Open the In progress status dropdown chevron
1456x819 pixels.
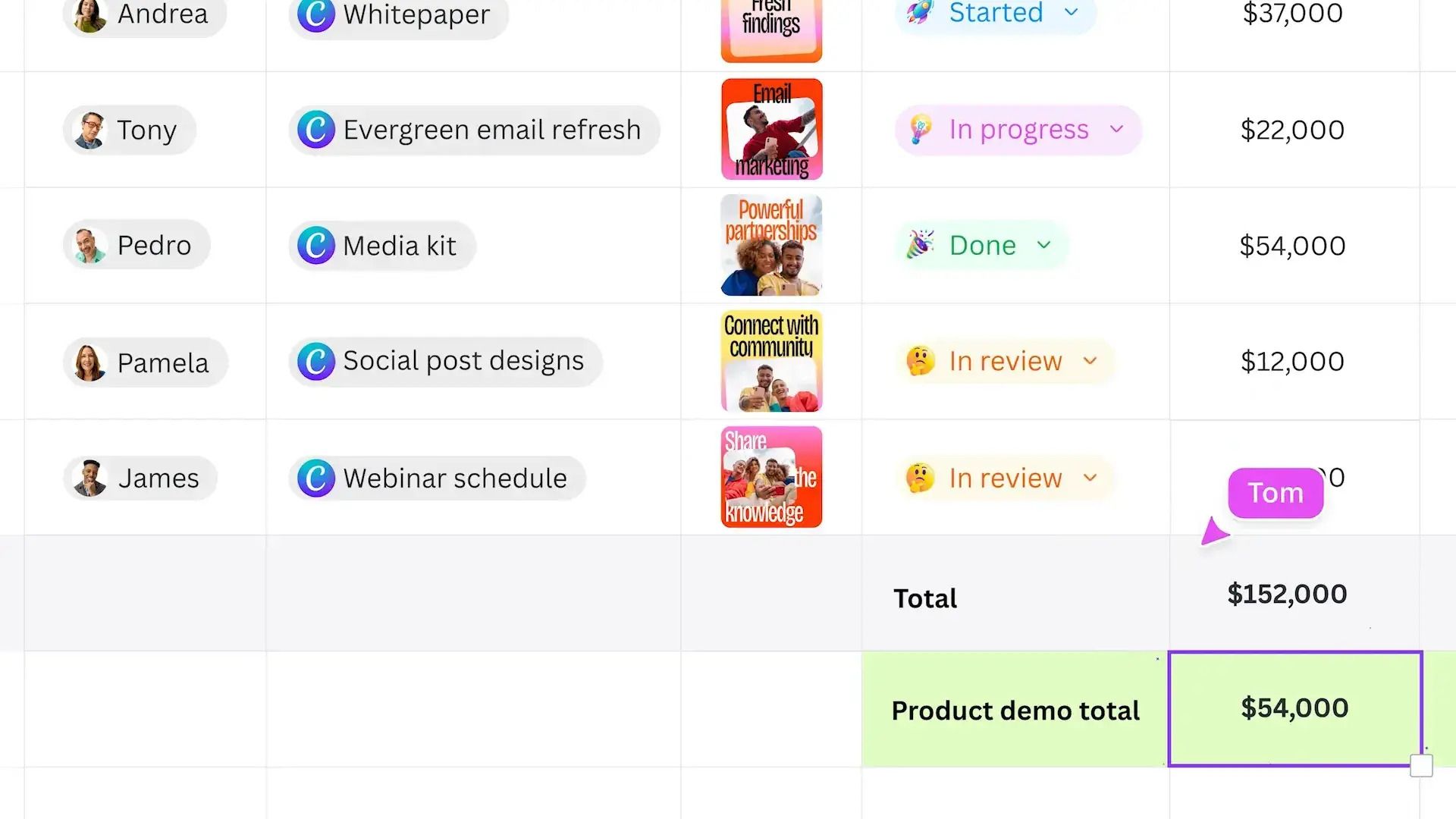coord(1116,129)
